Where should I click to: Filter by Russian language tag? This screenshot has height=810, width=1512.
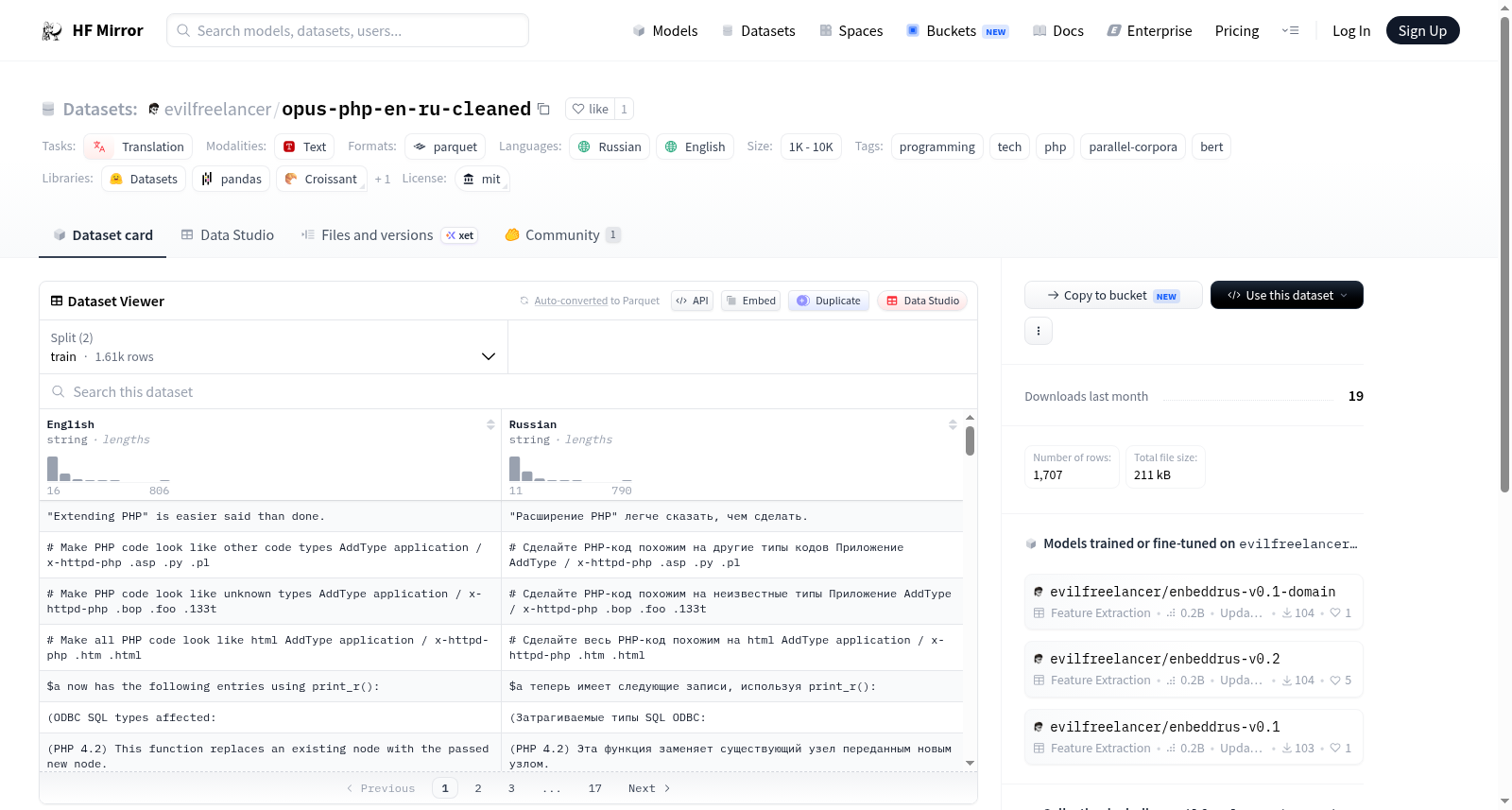click(x=610, y=146)
